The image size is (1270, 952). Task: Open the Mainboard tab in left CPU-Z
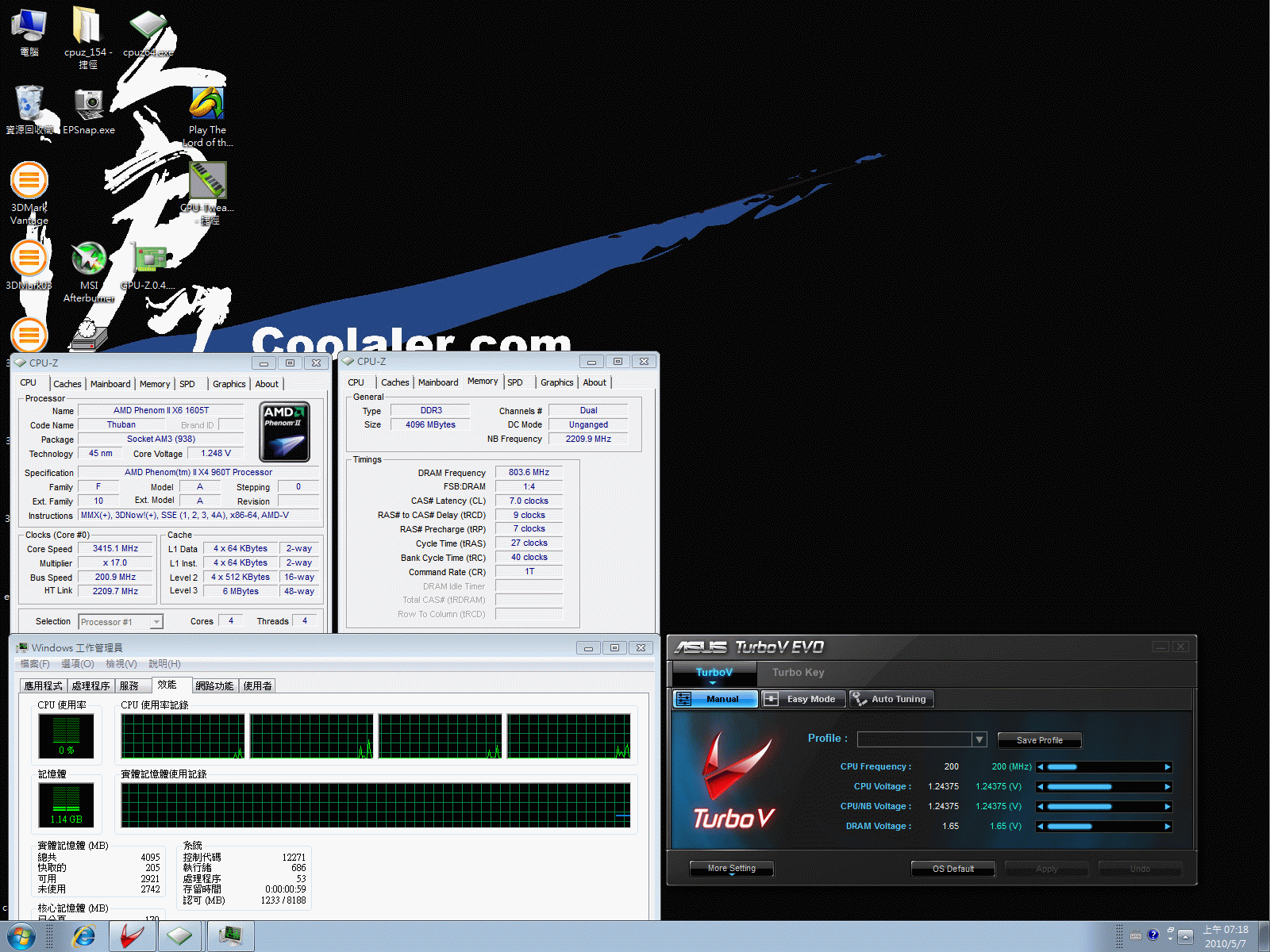(110, 384)
